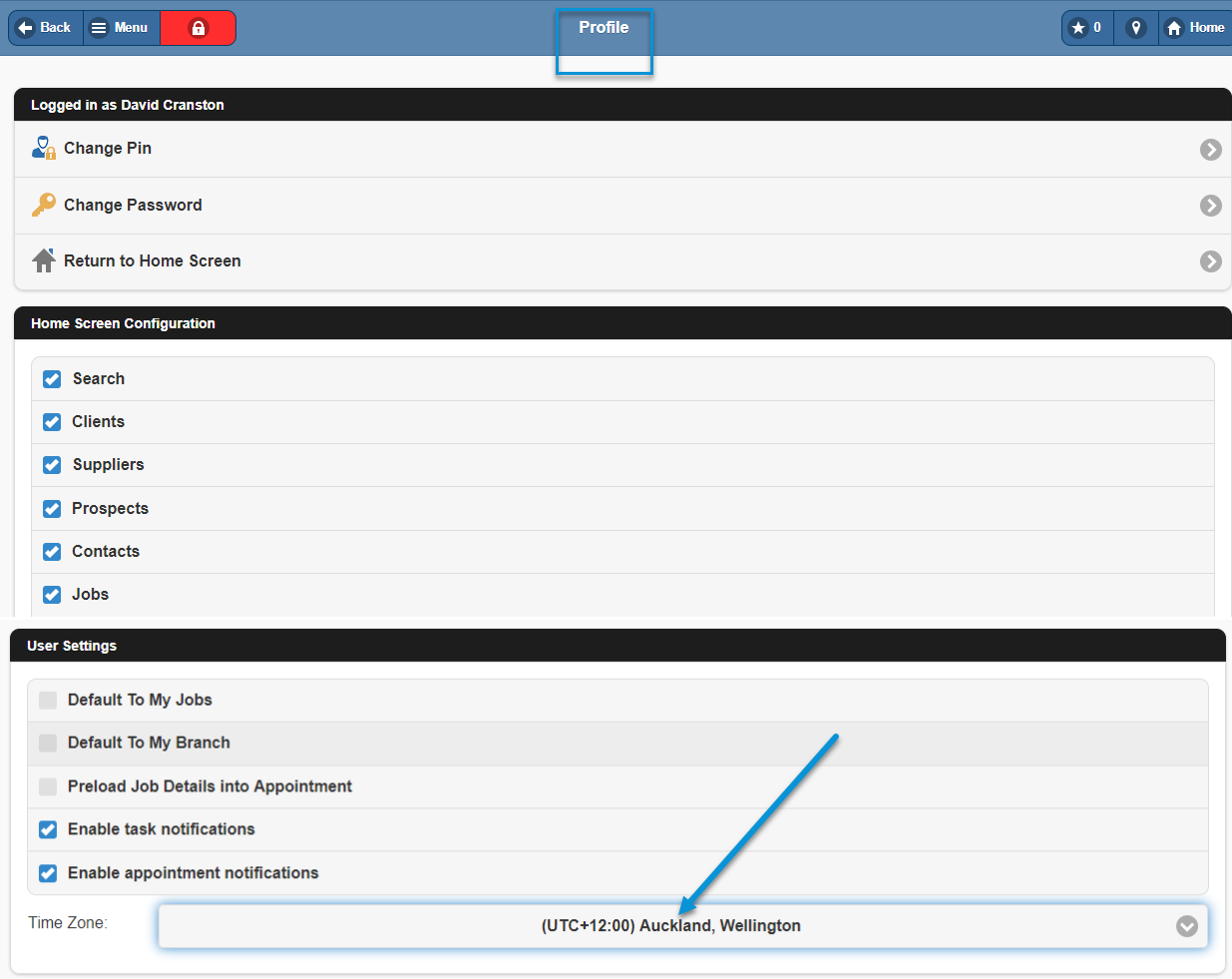Click the Time Zone label

pyautogui.click(x=68, y=922)
